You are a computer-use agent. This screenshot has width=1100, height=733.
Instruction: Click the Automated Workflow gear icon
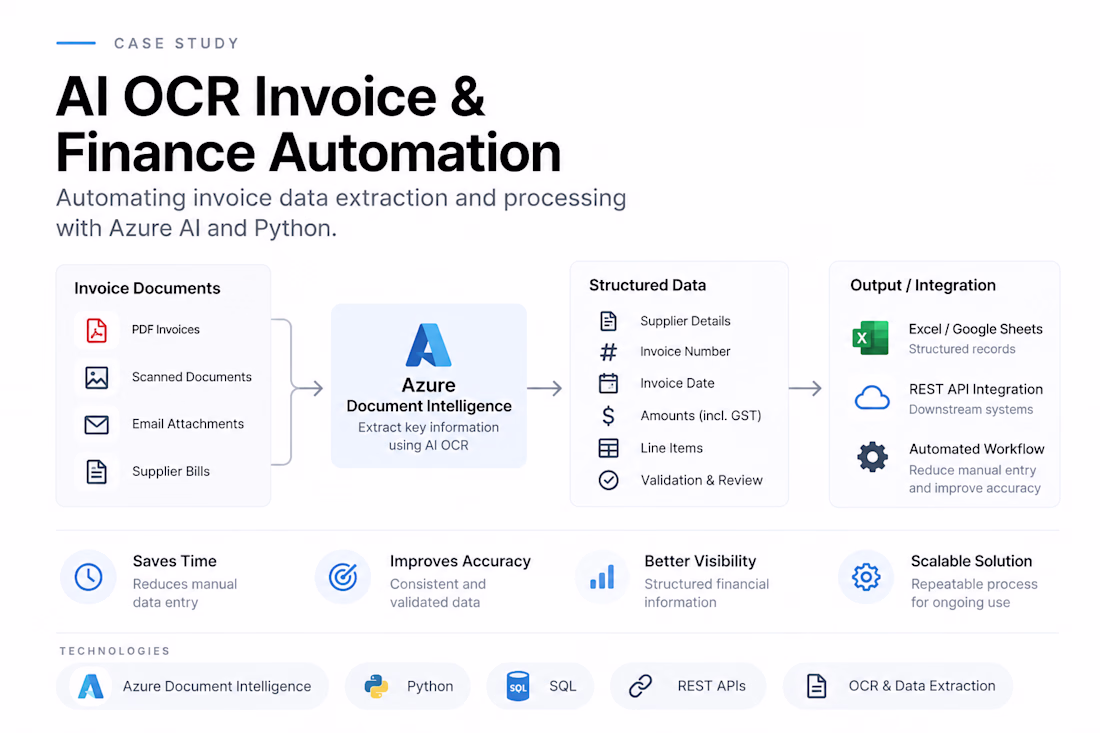pos(872,457)
